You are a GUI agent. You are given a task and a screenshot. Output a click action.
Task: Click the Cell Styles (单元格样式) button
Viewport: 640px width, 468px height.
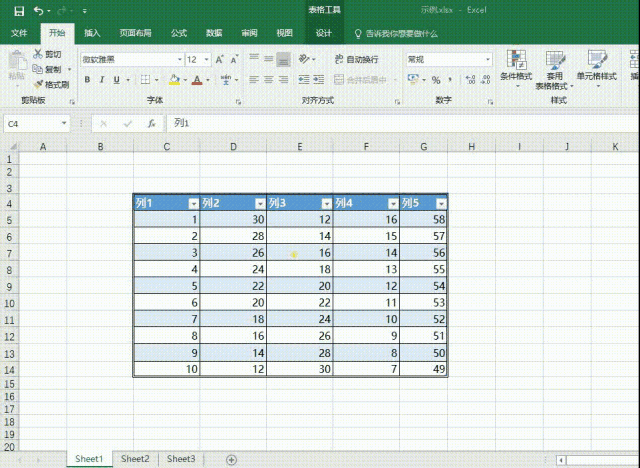(x=598, y=66)
